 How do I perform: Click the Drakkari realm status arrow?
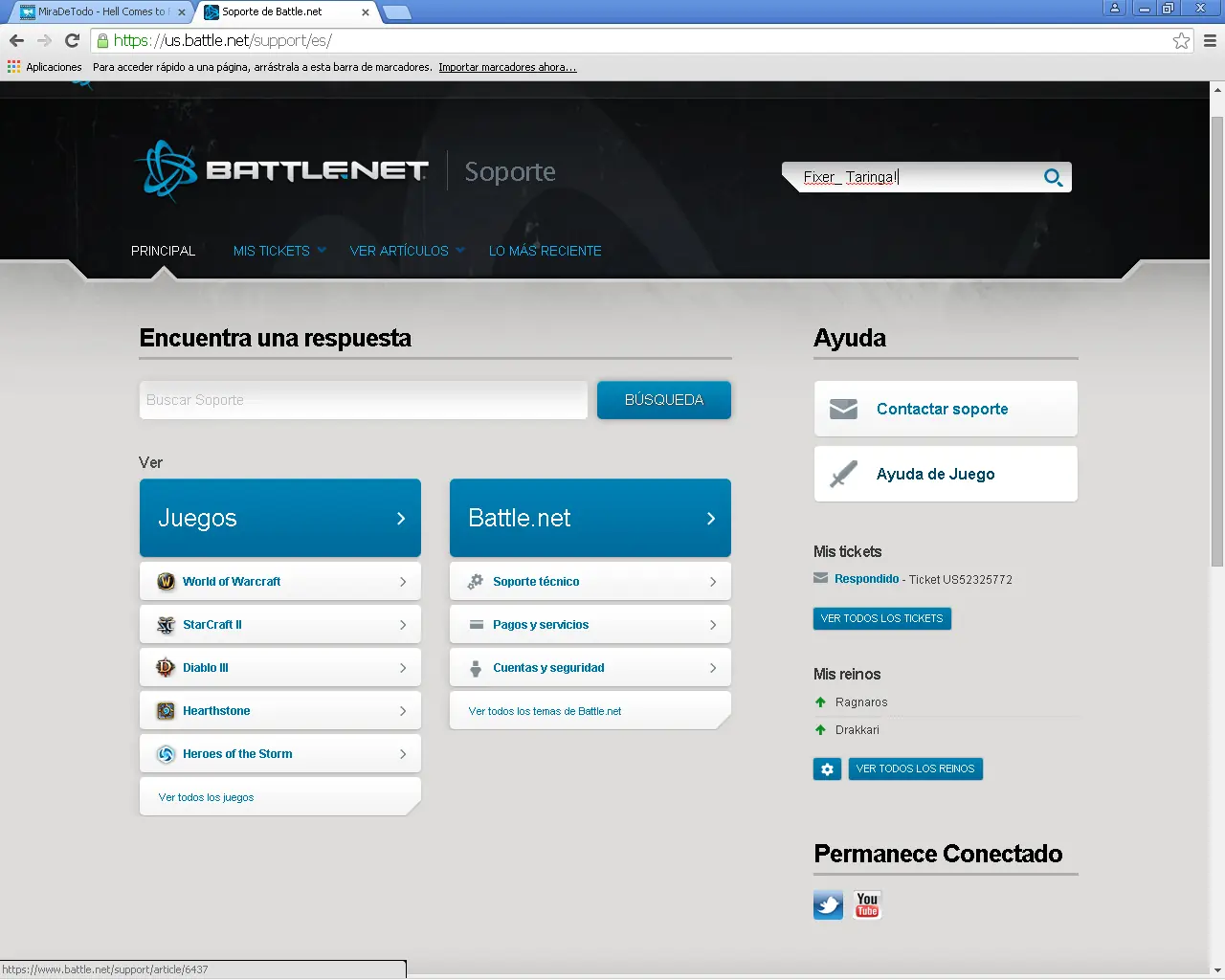[x=820, y=729]
